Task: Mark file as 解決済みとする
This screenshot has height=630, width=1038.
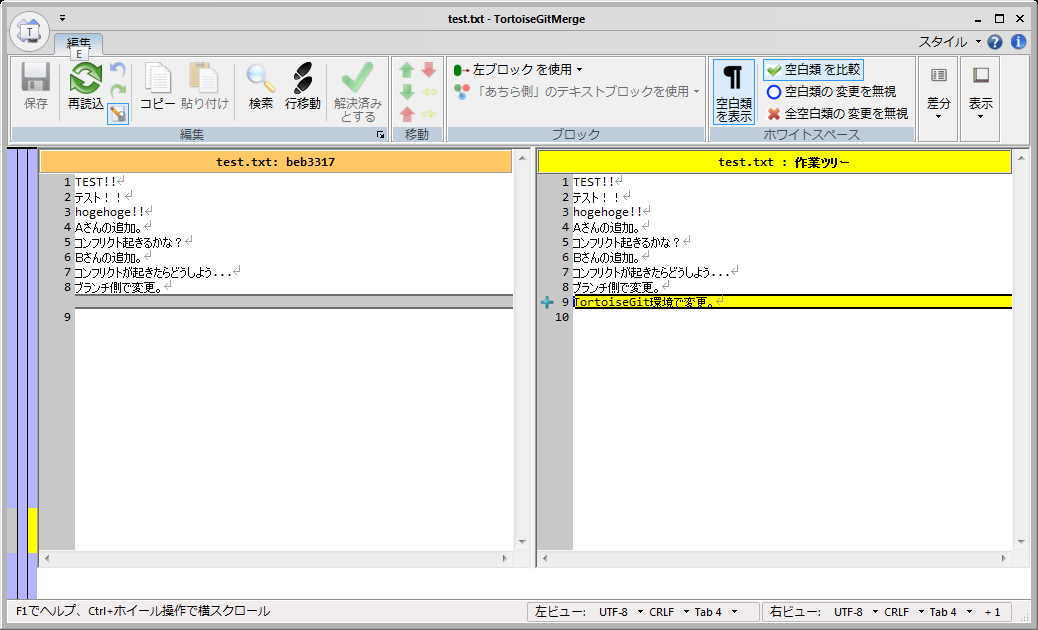Action: point(357,91)
